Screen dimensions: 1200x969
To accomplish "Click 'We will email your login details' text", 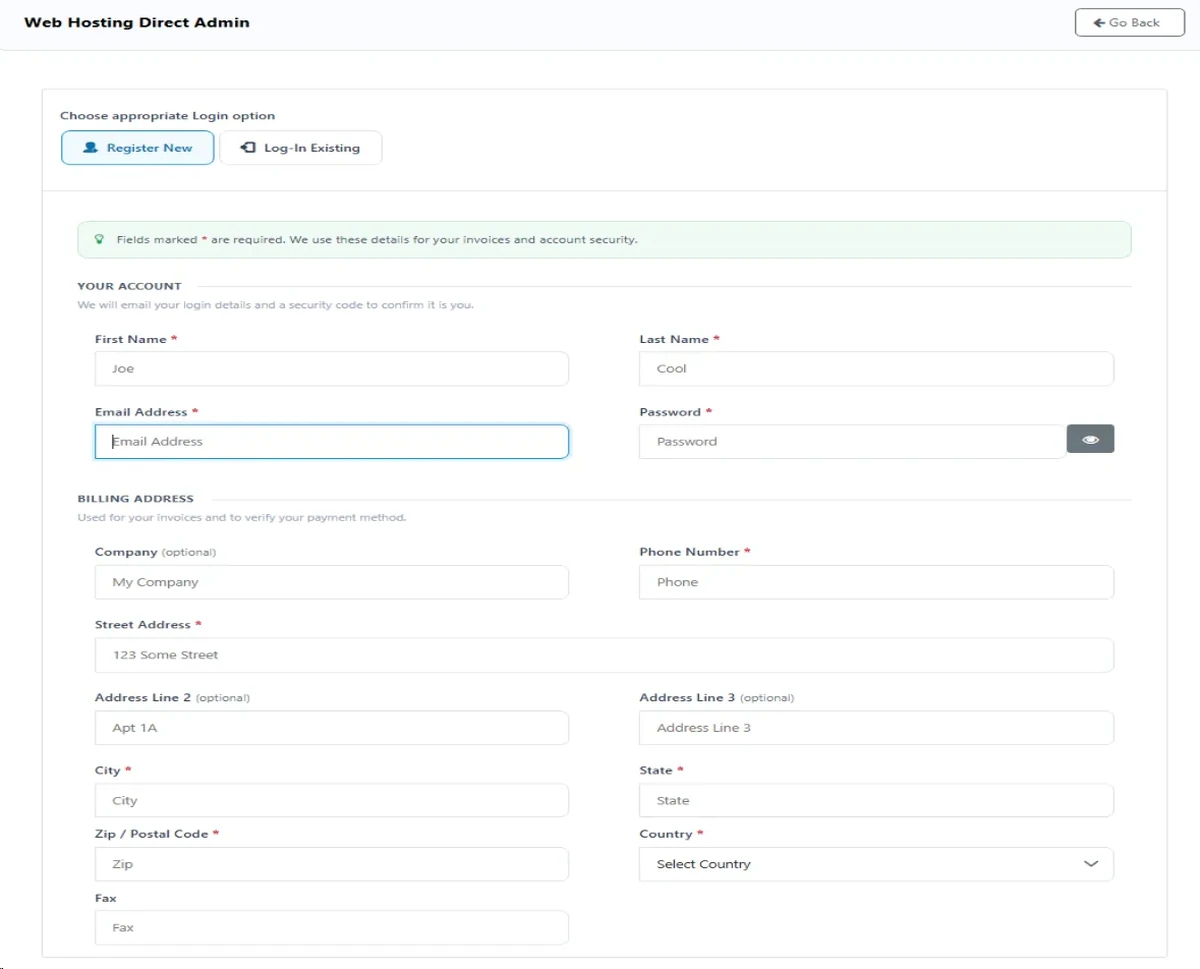I will [276, 305].
